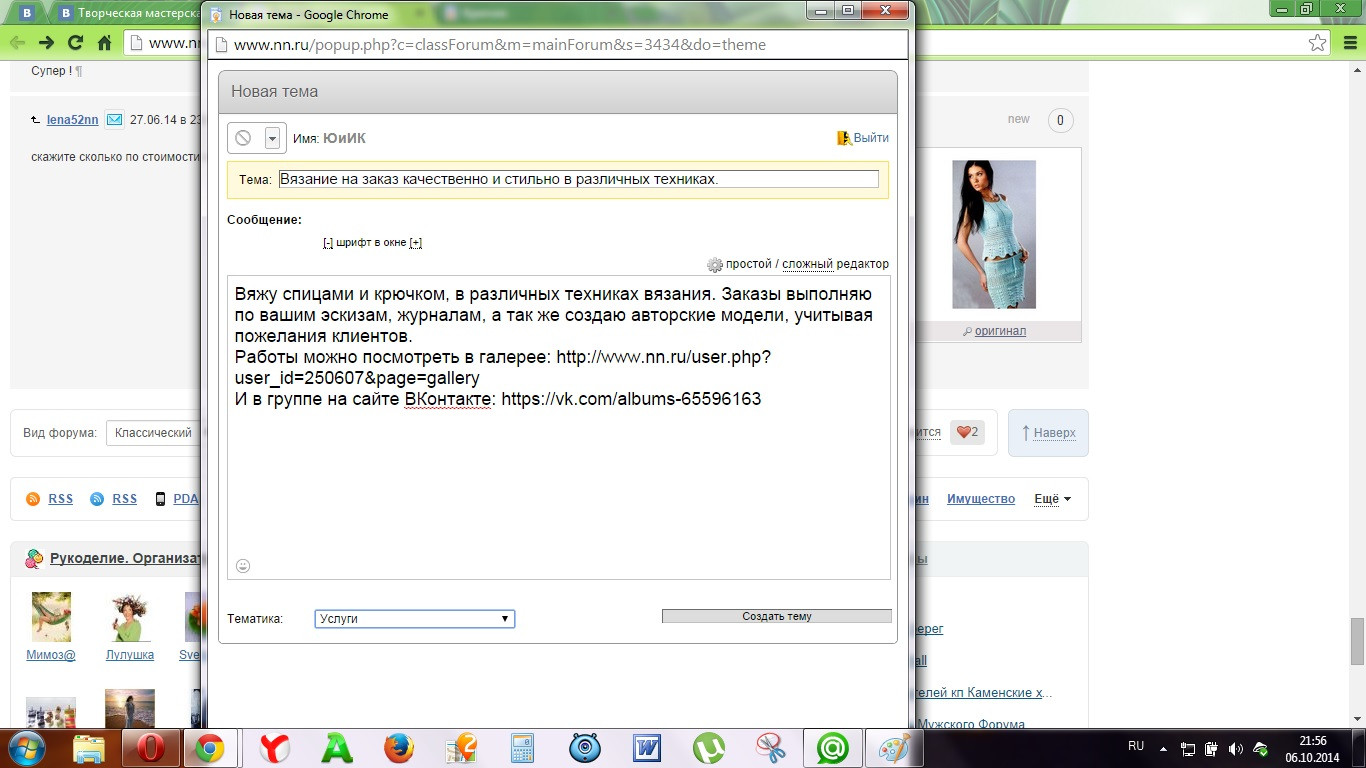Open the Мимоз@ user avatar thumbnail
The image size is (1366, 768).
[51, 617]
